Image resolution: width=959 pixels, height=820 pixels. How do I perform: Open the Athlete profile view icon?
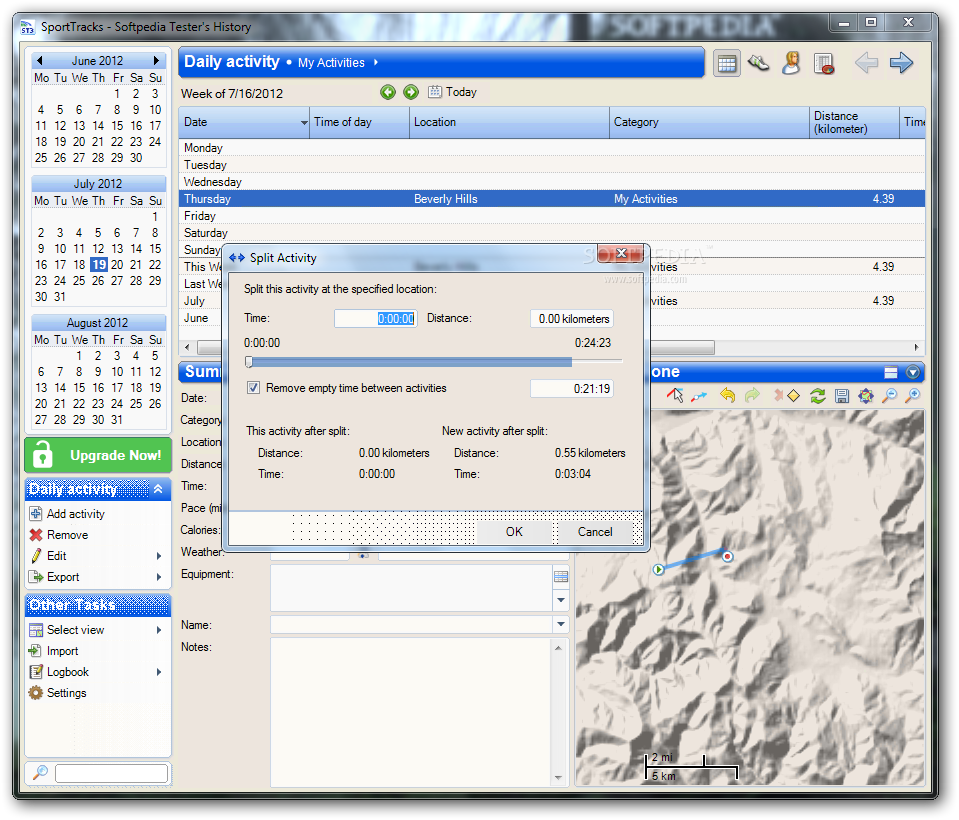coord(791,62)
